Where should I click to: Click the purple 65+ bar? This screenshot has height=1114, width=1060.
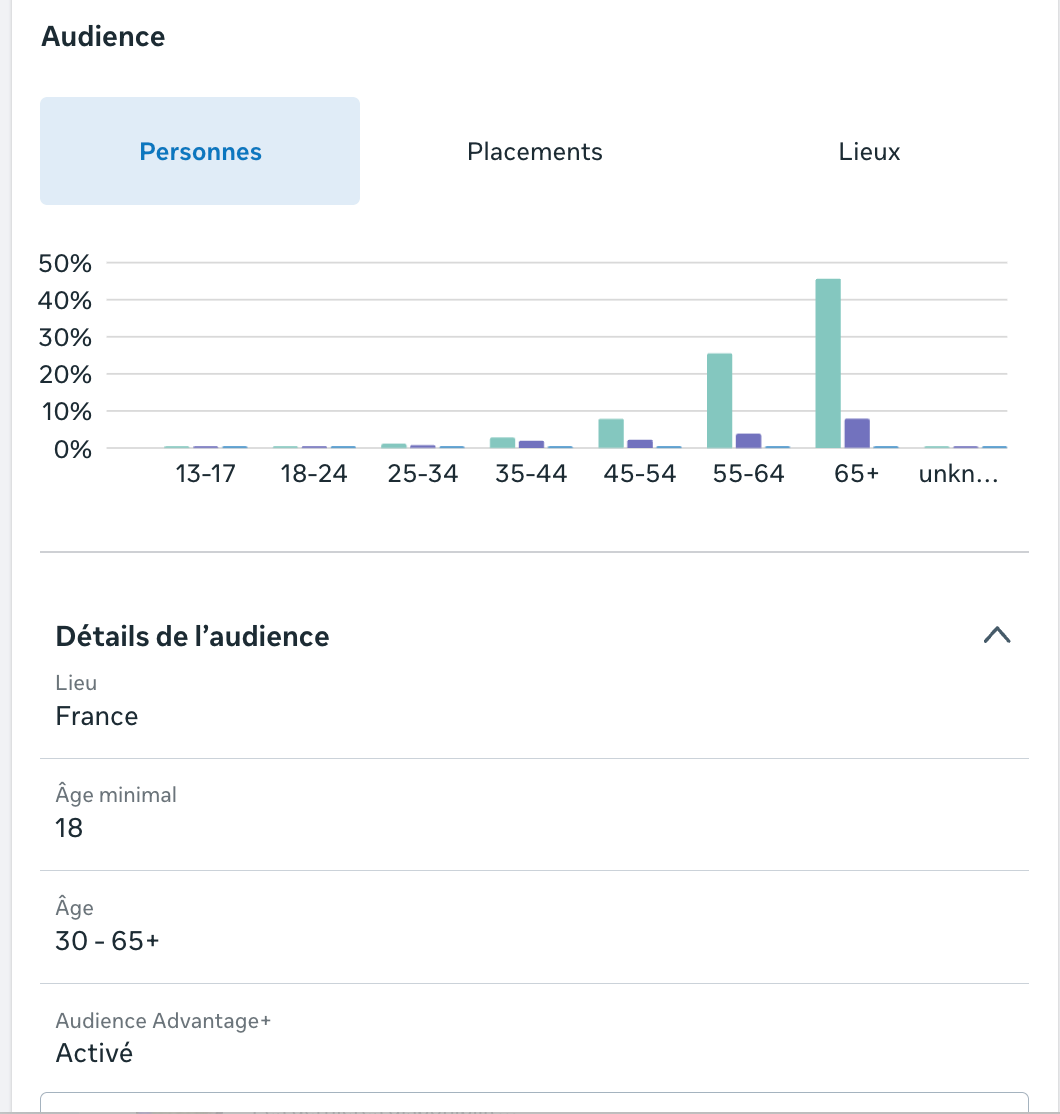point(857,433)
